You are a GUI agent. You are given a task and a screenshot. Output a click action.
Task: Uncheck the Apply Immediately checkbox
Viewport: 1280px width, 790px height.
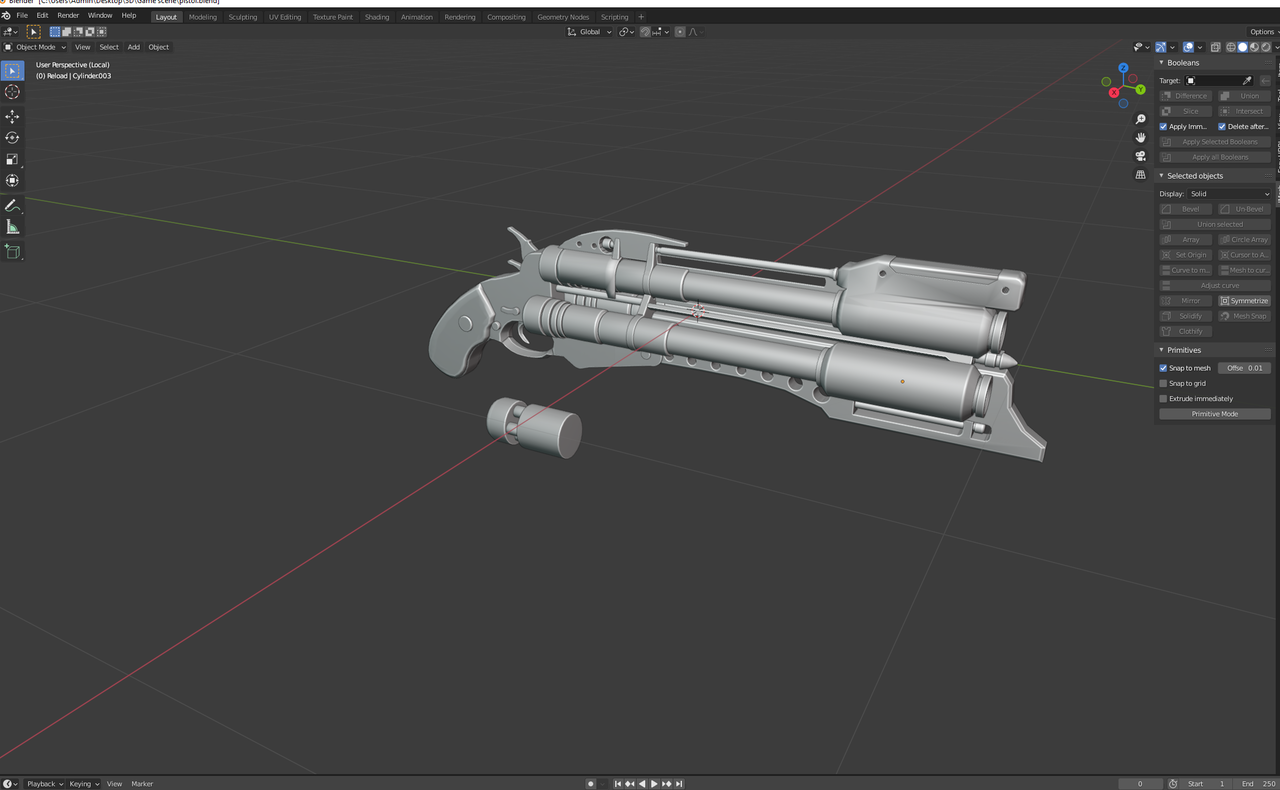(x=1164, y=127)
